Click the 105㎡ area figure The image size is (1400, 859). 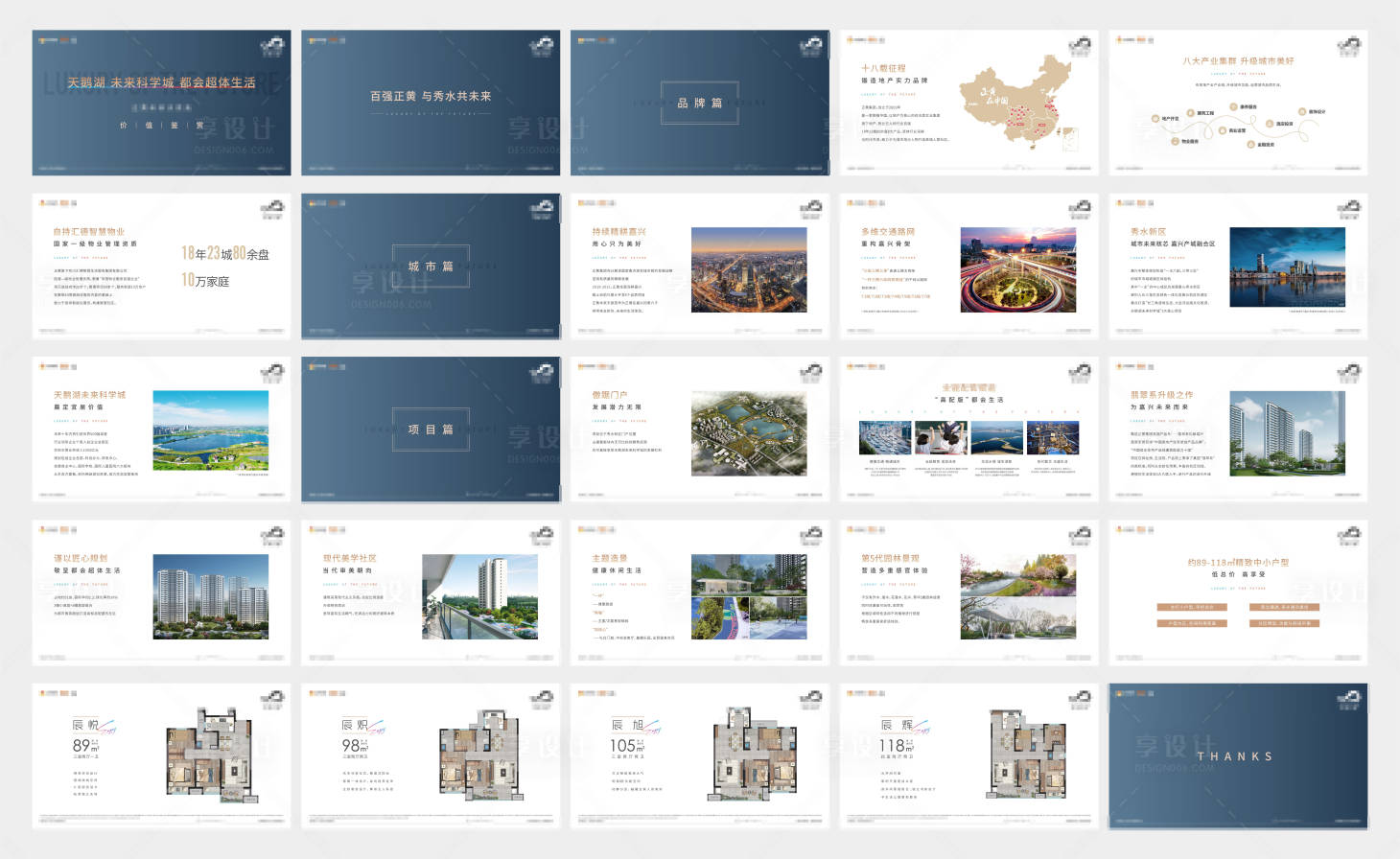(627, 745)
